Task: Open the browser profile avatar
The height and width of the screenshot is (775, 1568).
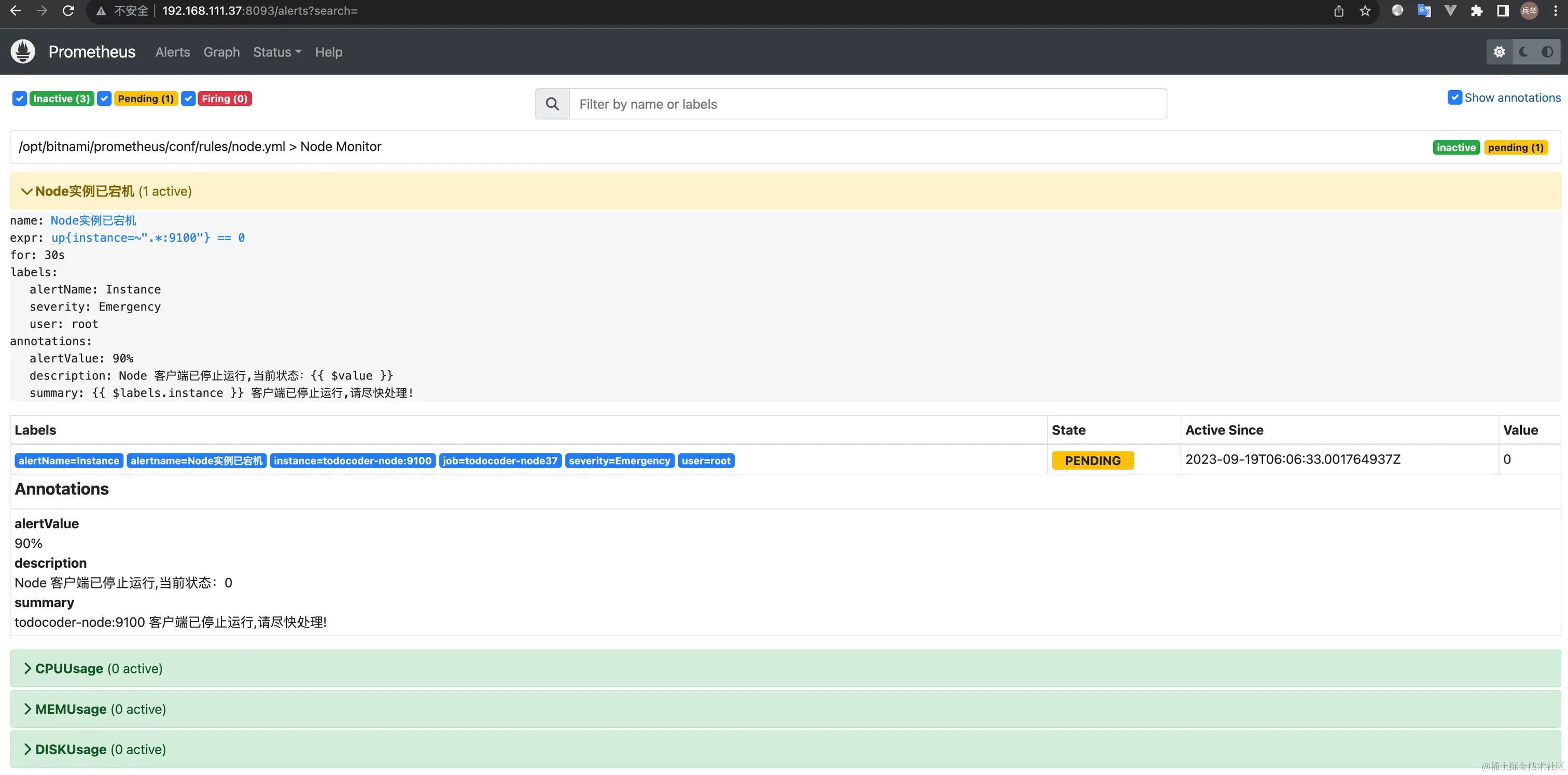Action: [x=1529, y=11]
